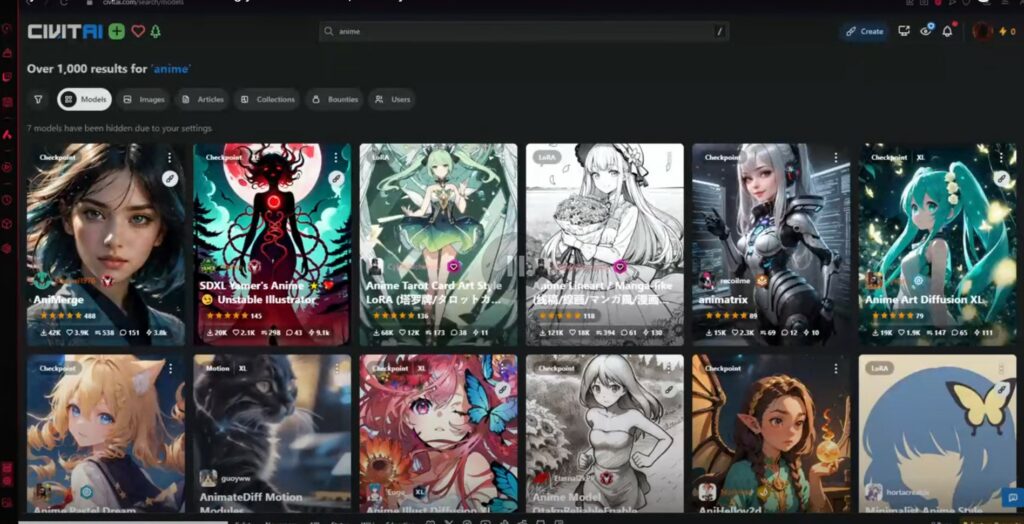Switch to the Images tab
Image resolution: width=1024 pixels, height=524 pixels.
point(144,99)
